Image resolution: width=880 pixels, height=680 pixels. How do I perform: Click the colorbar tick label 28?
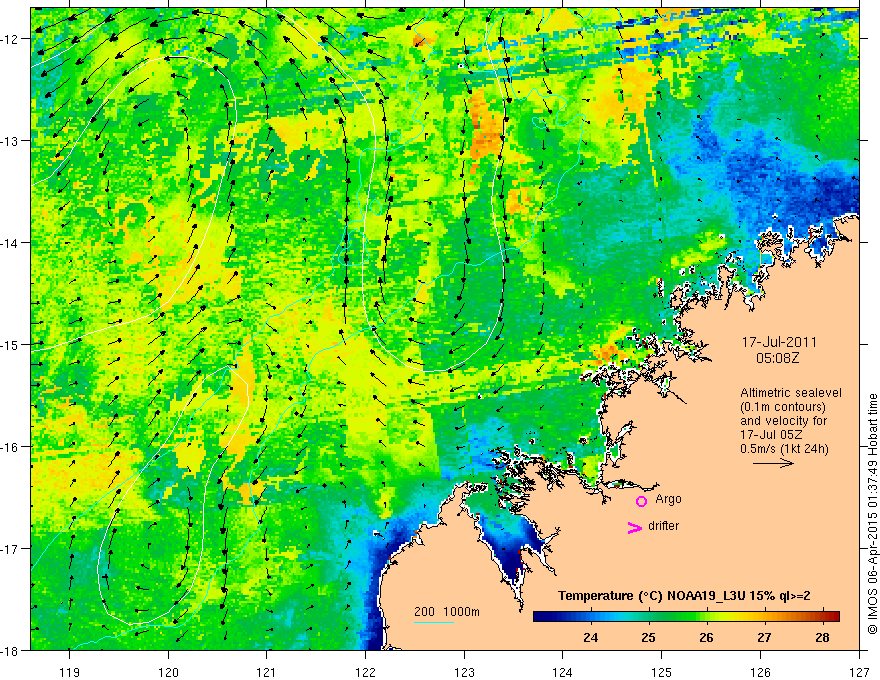(x=822, y=637)
